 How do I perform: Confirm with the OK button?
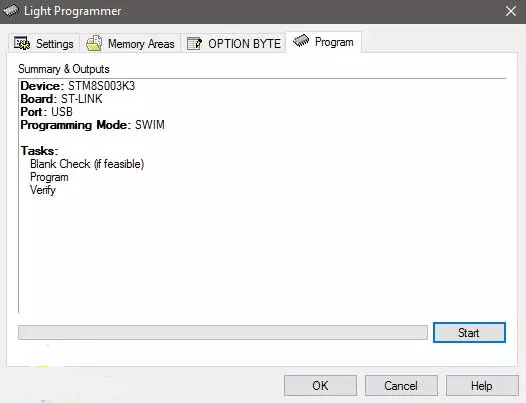(320, 386)
